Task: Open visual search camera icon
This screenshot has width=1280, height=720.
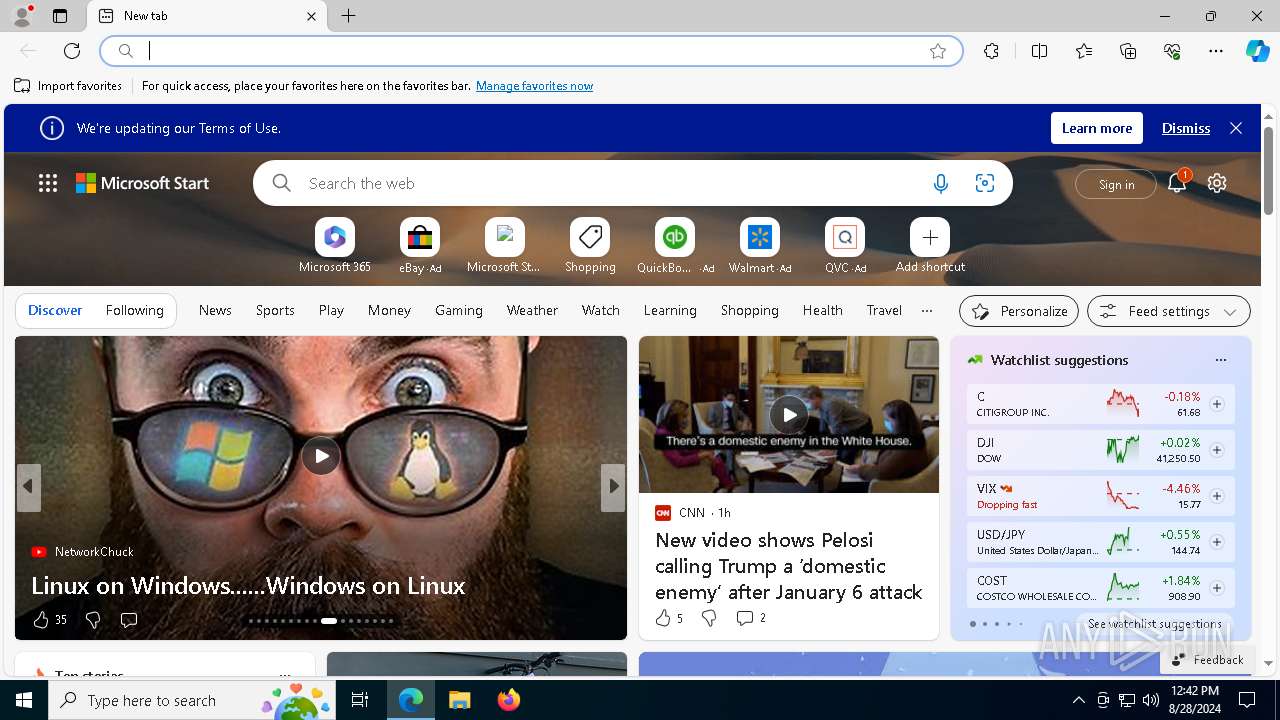Action: pyautogui.click(x=985, y=183)
